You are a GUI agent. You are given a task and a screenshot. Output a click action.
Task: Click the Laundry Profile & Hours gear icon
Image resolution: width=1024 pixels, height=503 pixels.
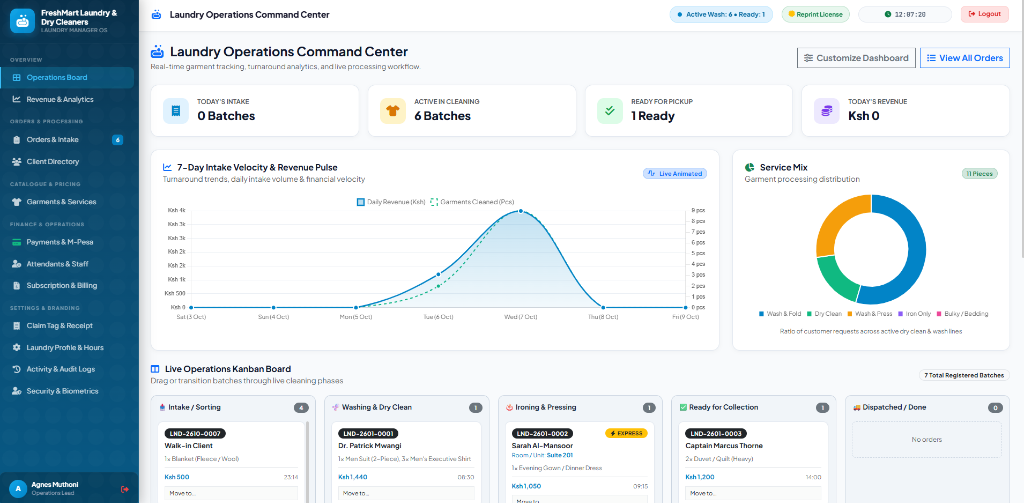coord(16,348)
